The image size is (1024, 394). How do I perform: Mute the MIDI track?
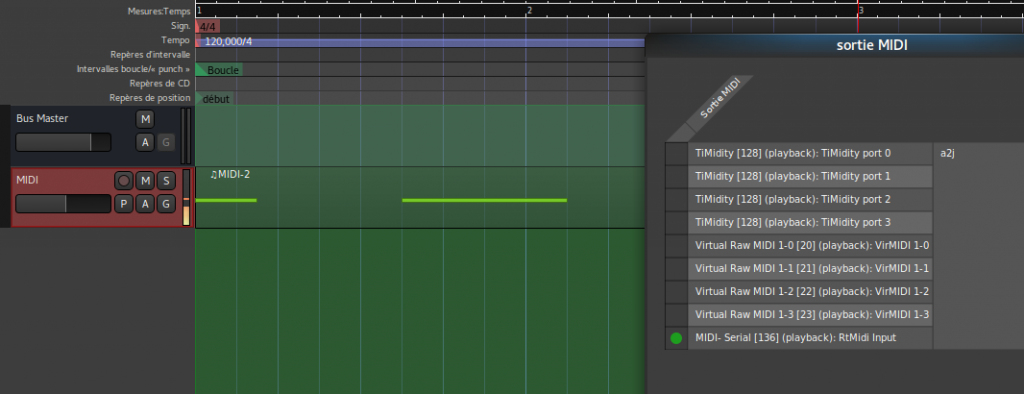(145, 181)
